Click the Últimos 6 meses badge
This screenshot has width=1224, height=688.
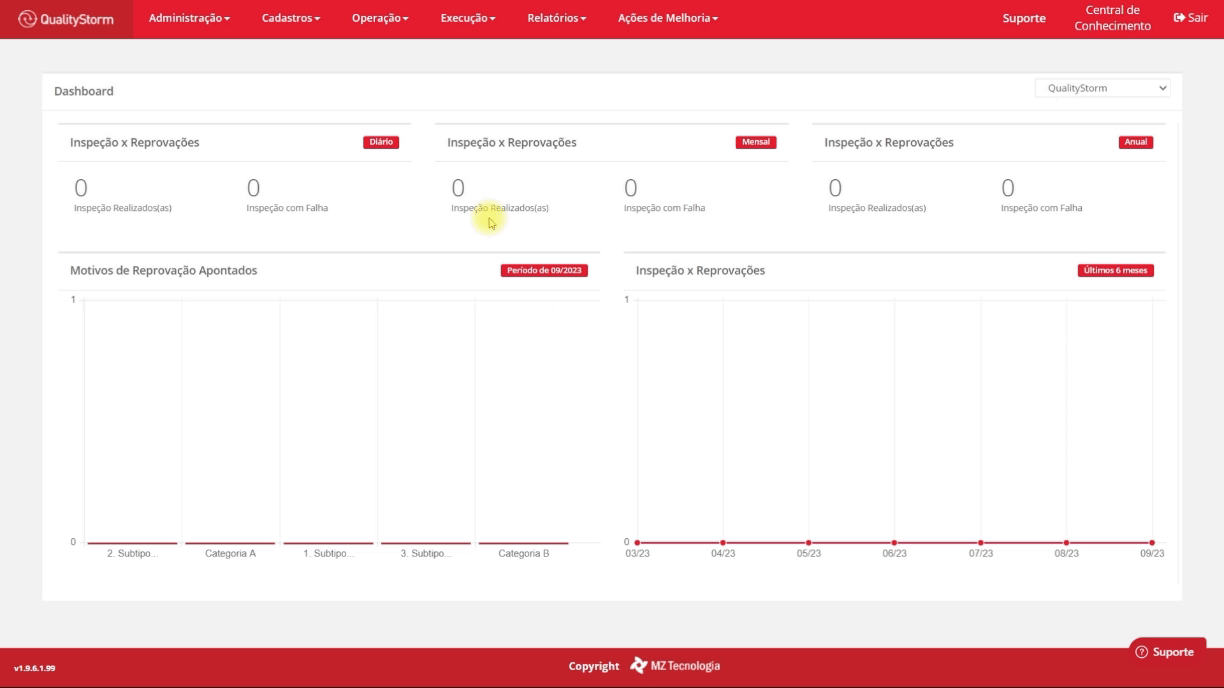[x=1116, y=270]
